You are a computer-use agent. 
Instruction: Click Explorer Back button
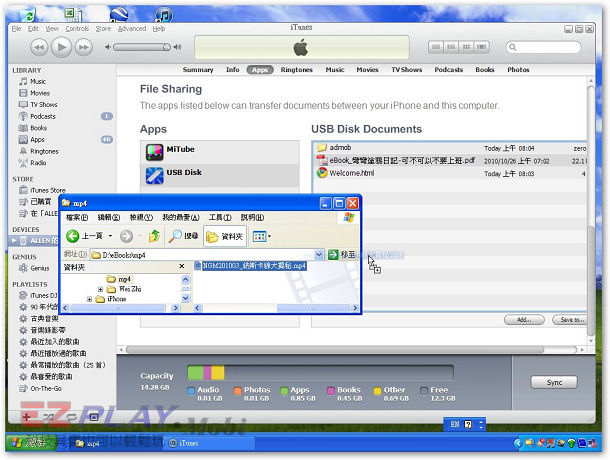coord(84,236)
